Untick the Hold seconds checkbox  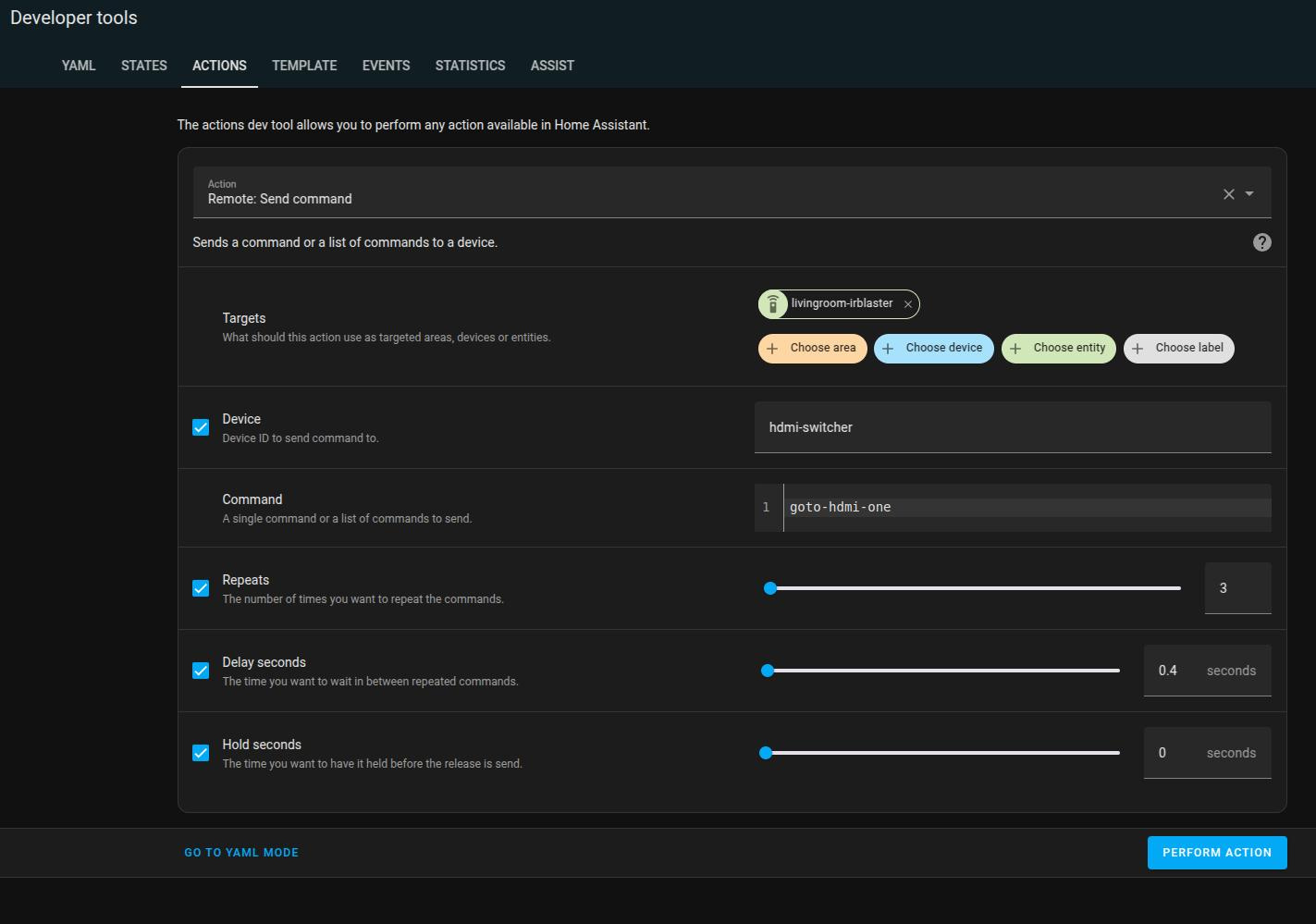201,753
